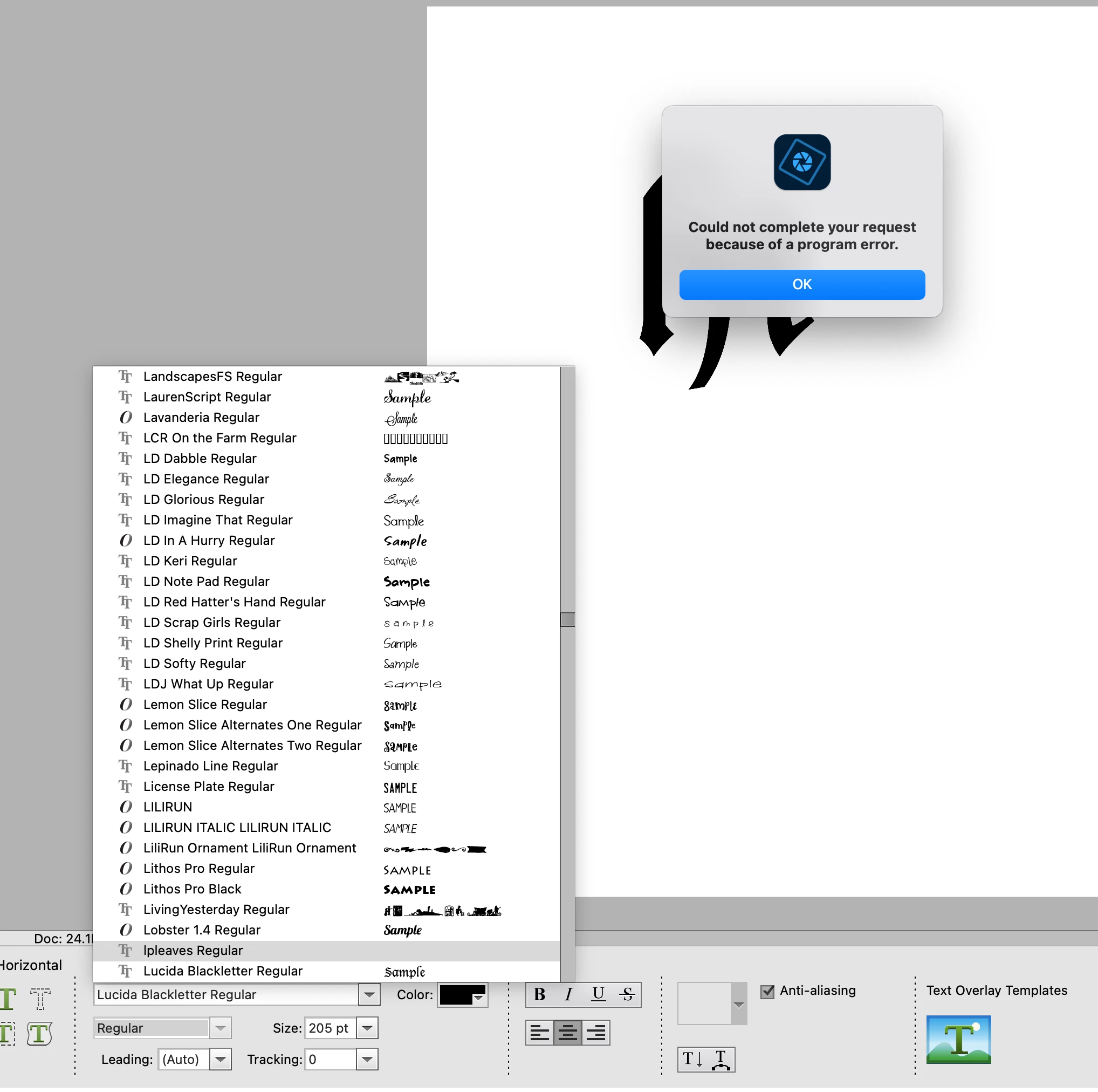
Task: Toggle text orientation icon
Action: [x=692, y=1059]
